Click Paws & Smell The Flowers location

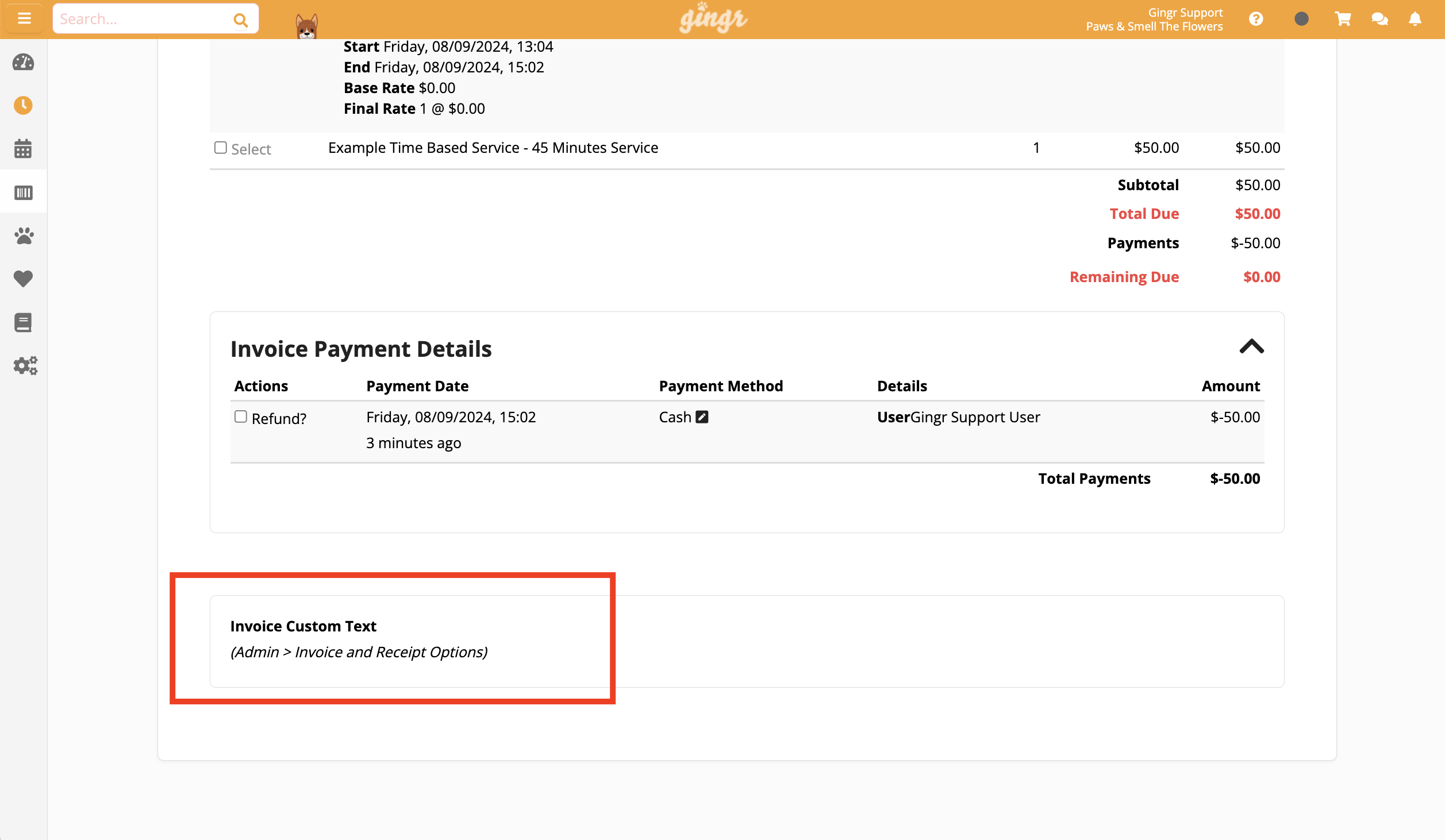pos(1154,26)
